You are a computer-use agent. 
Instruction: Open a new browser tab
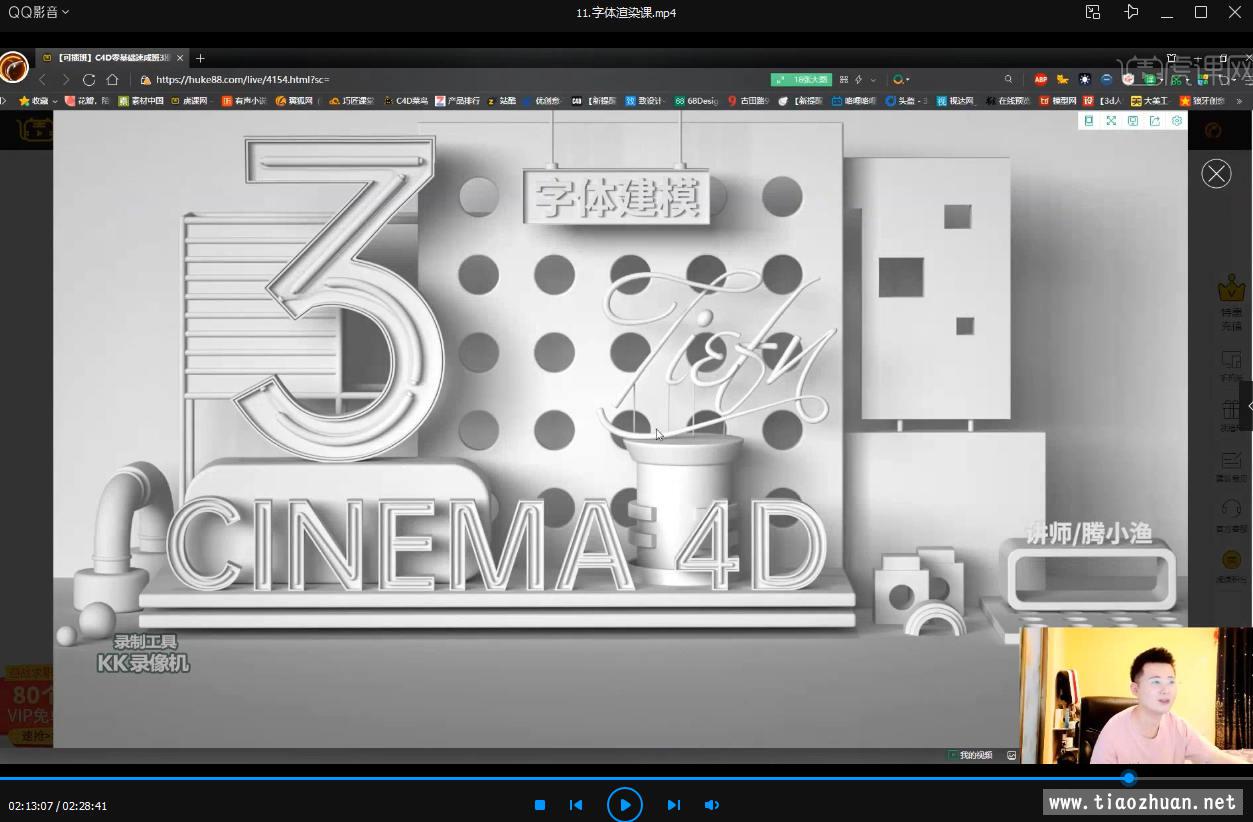tap(200, 58)
